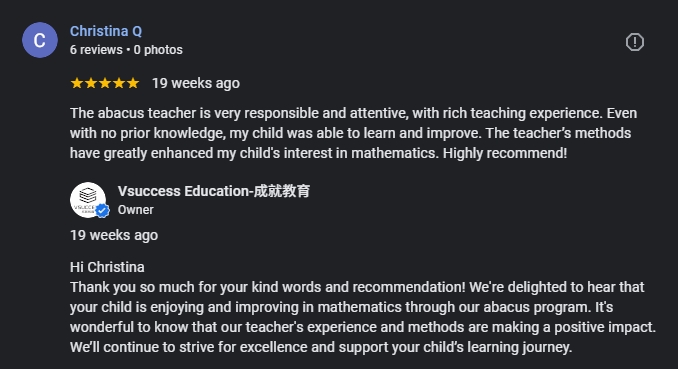Click the "Highly recommend!" text in review
Screen dimensions: 678x369
[x=505, y=153]
